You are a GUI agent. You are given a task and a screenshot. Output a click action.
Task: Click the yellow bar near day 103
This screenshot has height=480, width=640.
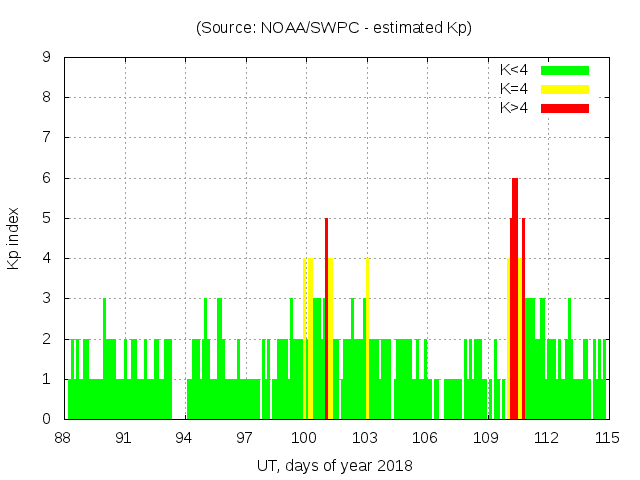click(x=367, y=340)
